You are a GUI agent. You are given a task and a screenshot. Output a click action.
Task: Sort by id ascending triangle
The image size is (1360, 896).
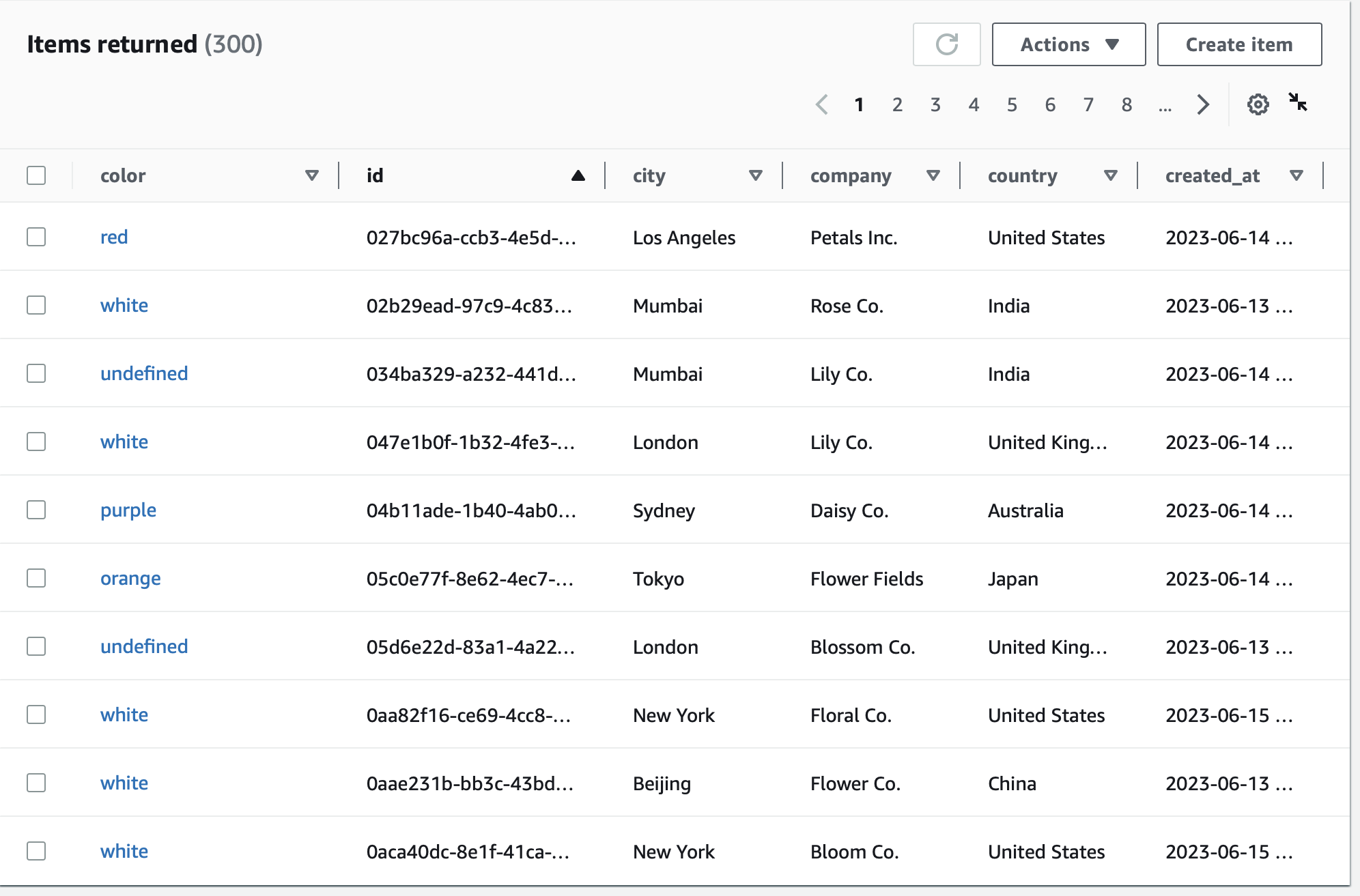(x=578, y=175)
